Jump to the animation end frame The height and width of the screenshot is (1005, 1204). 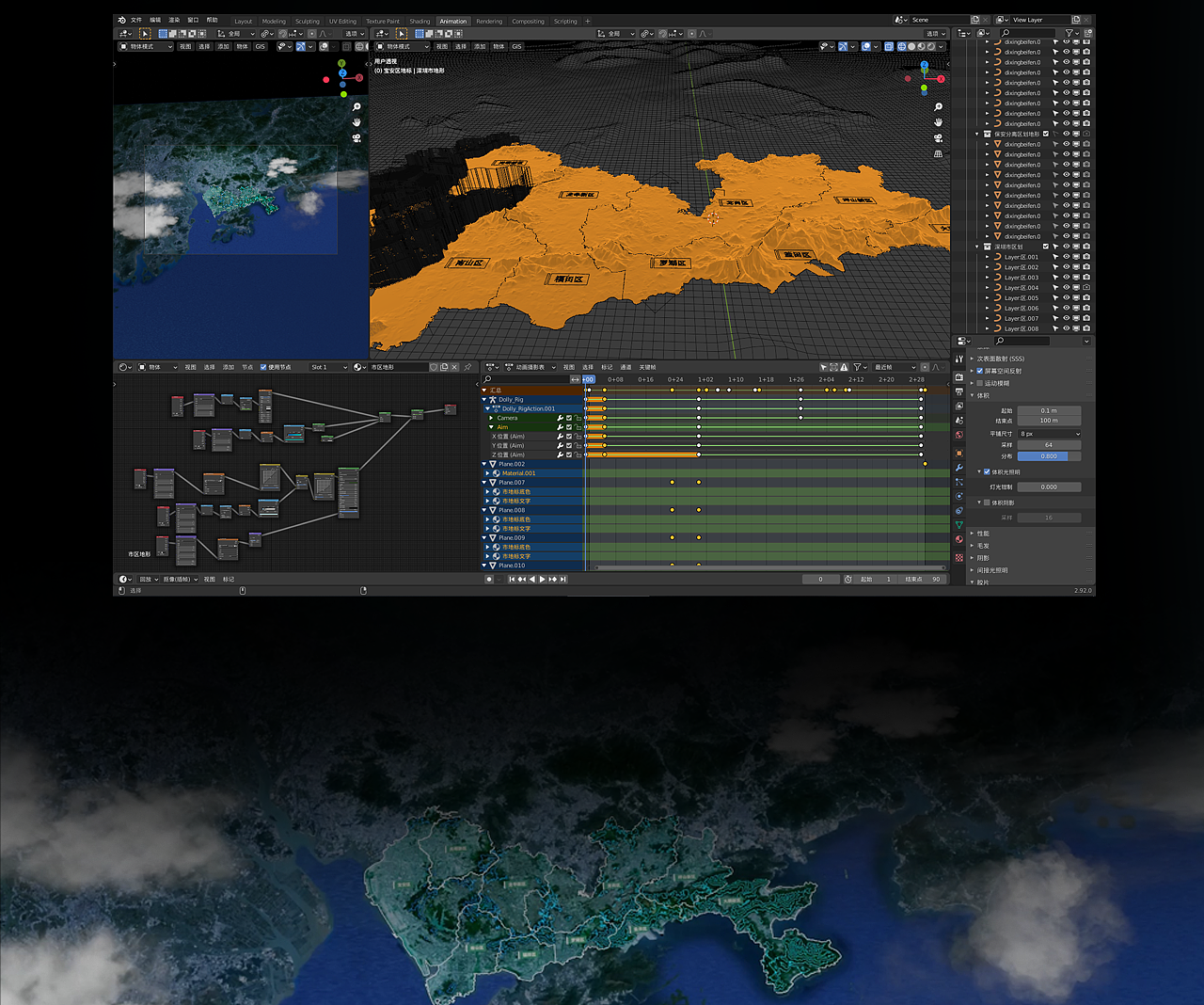tap(562, 580)
